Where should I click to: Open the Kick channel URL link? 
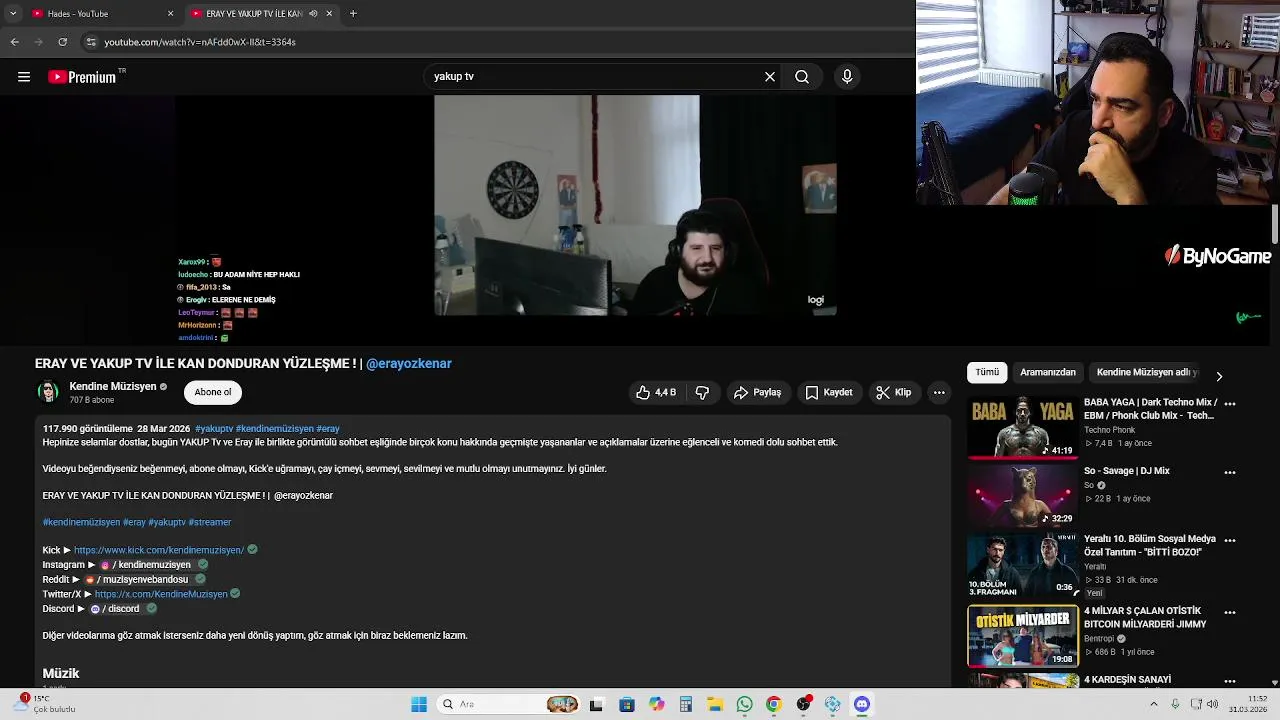[159, 550]
